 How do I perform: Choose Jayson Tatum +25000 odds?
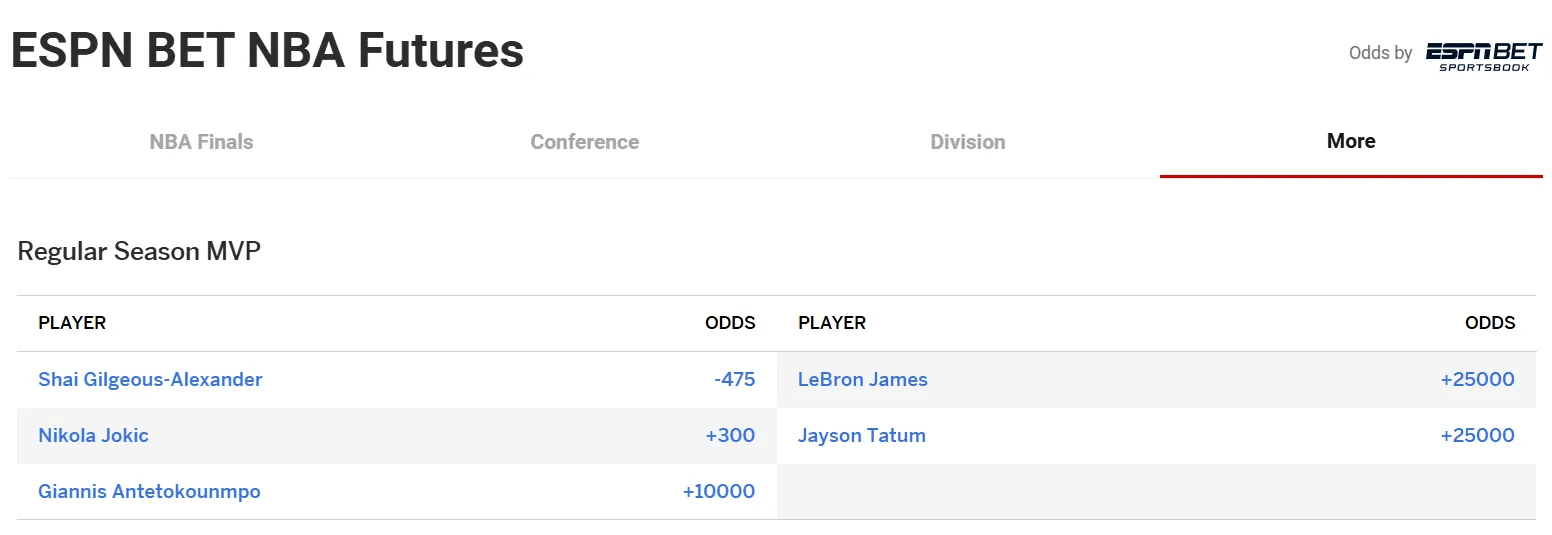pos(1478,436)
